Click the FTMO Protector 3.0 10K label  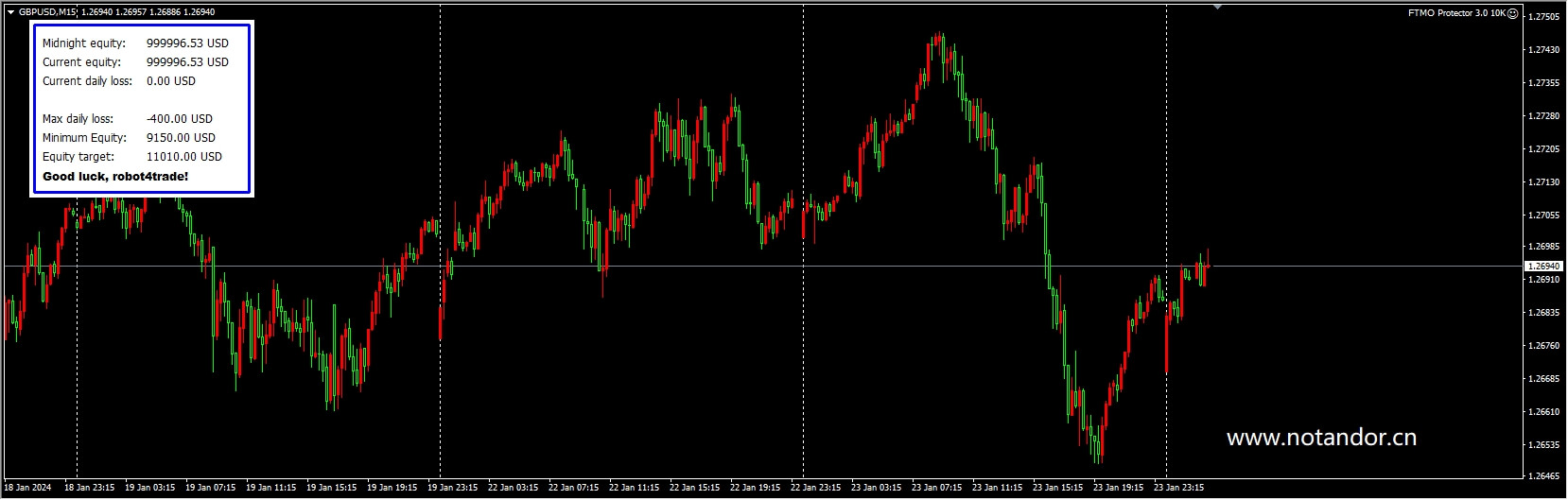click(x=1456, y=13)
